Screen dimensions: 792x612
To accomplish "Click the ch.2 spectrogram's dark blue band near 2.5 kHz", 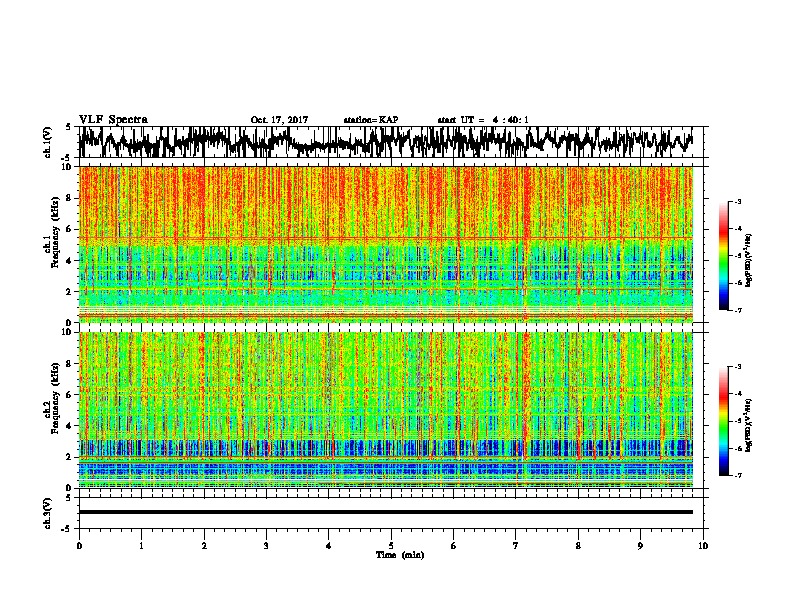I will (386, 448).
